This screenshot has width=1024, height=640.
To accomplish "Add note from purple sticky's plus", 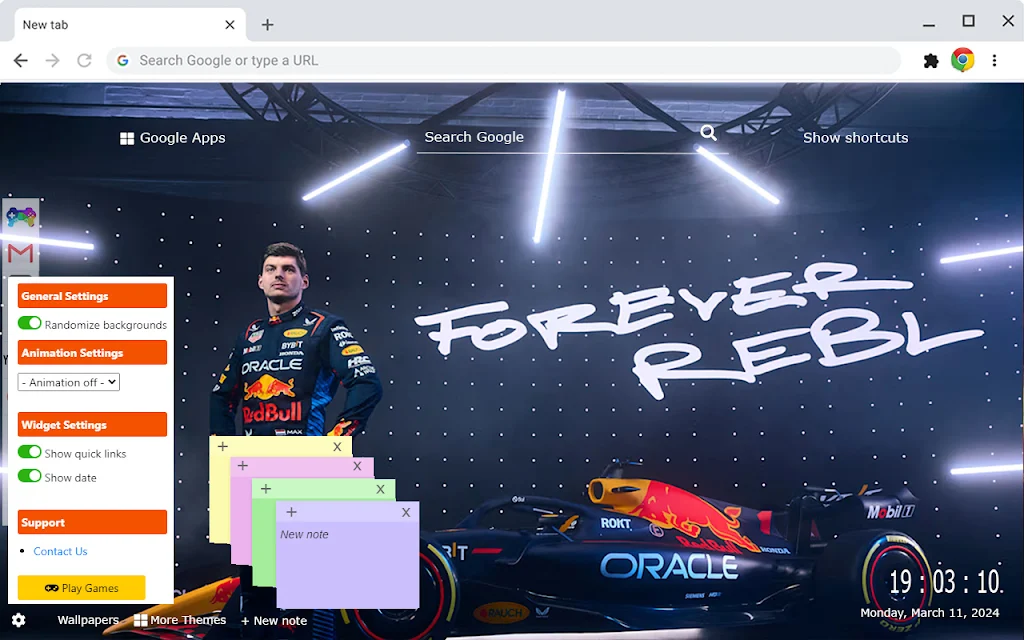I will point(291,512).
